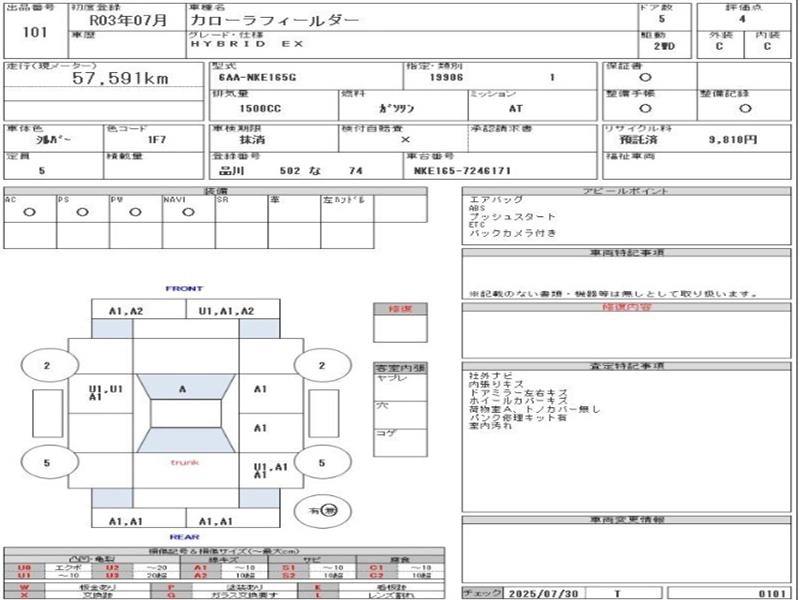Image resolution: width=800 pixels, height=600 pixels.
Task: Select check date 2025/07/30
Action: click(x=544, y=594)
